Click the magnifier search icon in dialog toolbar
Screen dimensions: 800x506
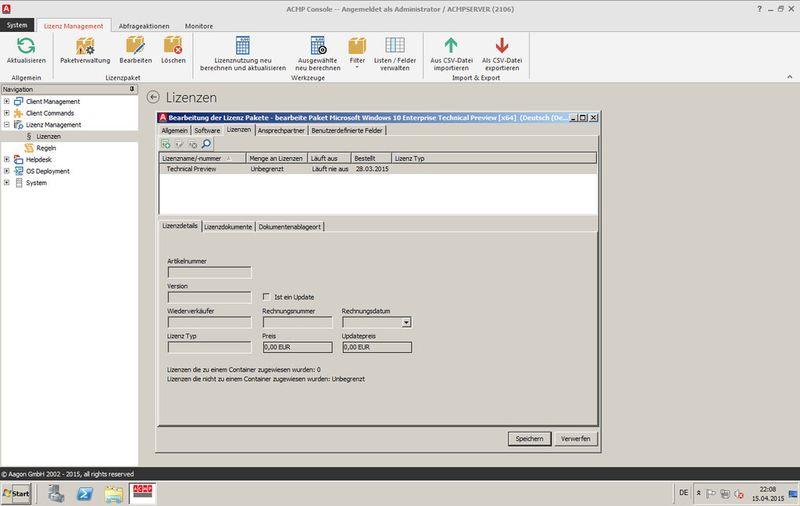pos(206,144)
